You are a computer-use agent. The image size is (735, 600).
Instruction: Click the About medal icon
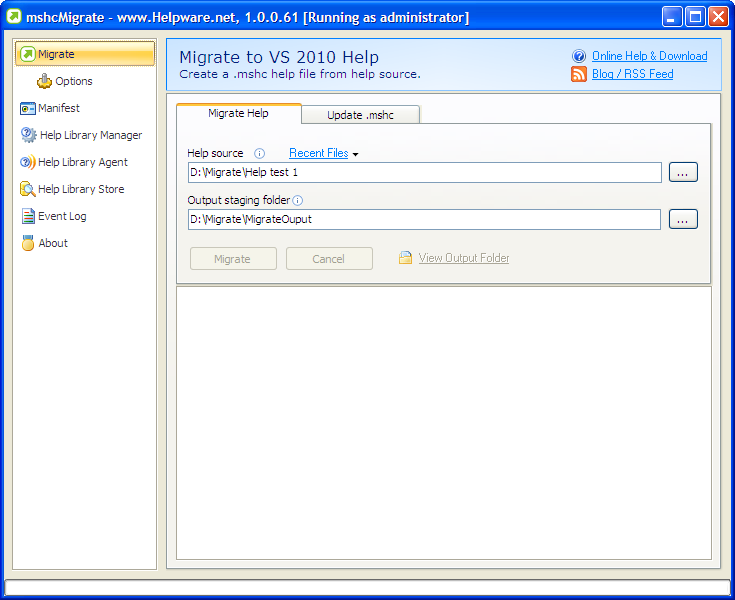tap(28, 243)
